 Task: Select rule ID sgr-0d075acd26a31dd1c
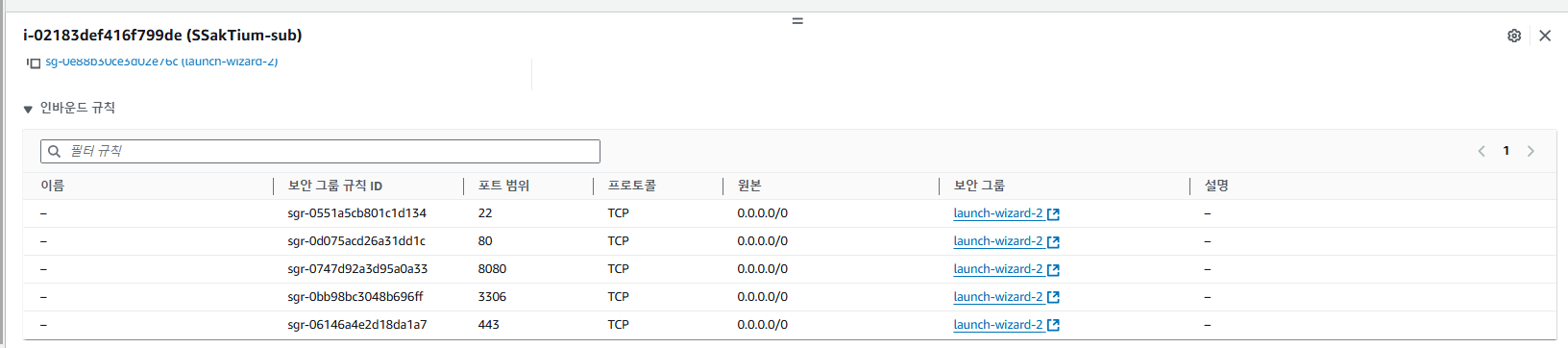click(x=356, y=241)
